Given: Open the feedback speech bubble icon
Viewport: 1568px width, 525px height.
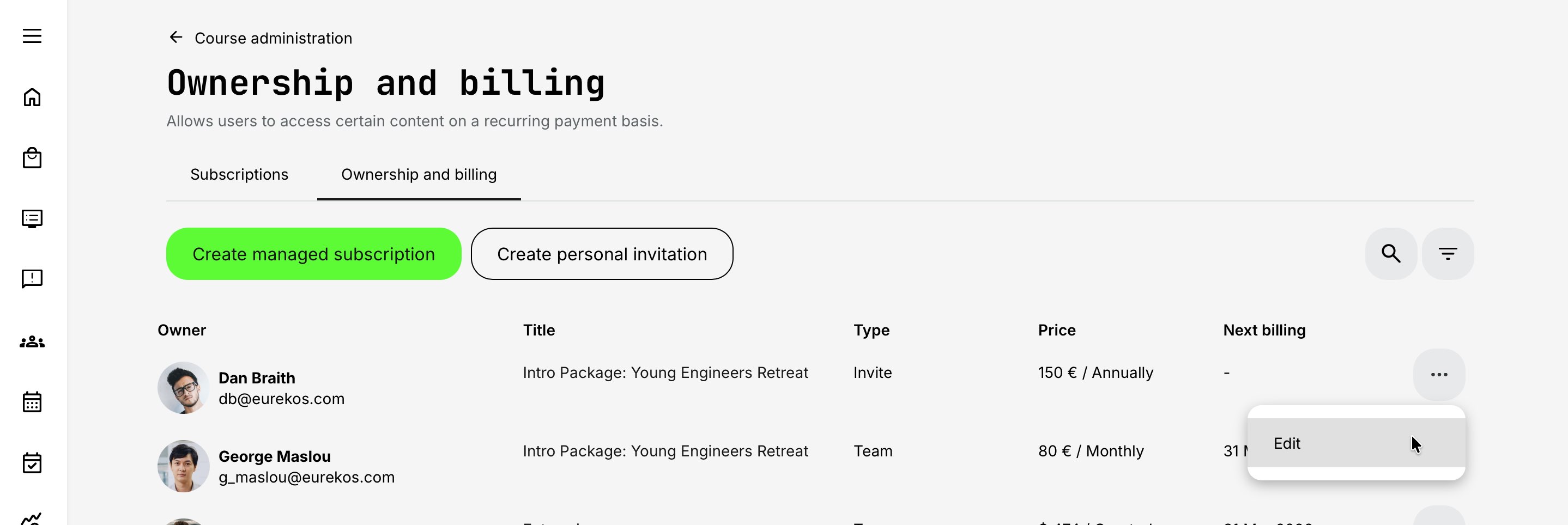Looking at the screenshot, I should (x=31, y=279).
